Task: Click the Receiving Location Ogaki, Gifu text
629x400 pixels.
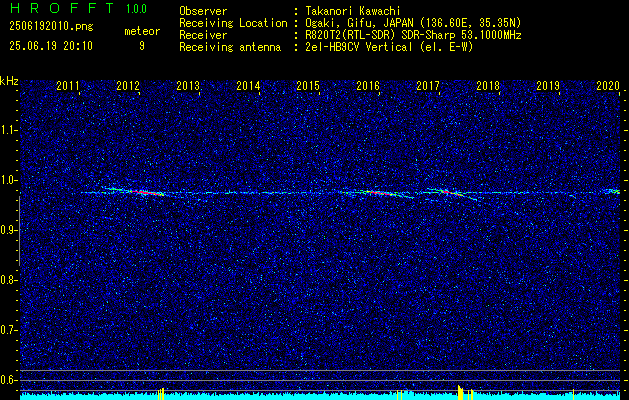Action: [x=413, y=23]
